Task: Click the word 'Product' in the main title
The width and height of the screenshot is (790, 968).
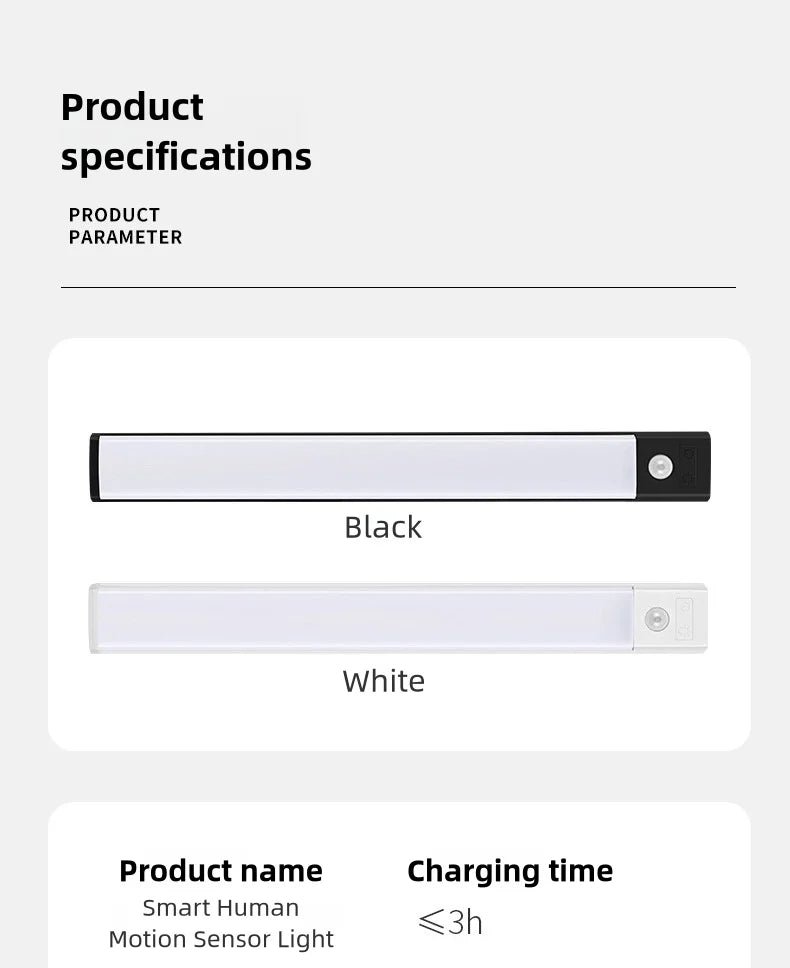Action: tap(132, 107)
